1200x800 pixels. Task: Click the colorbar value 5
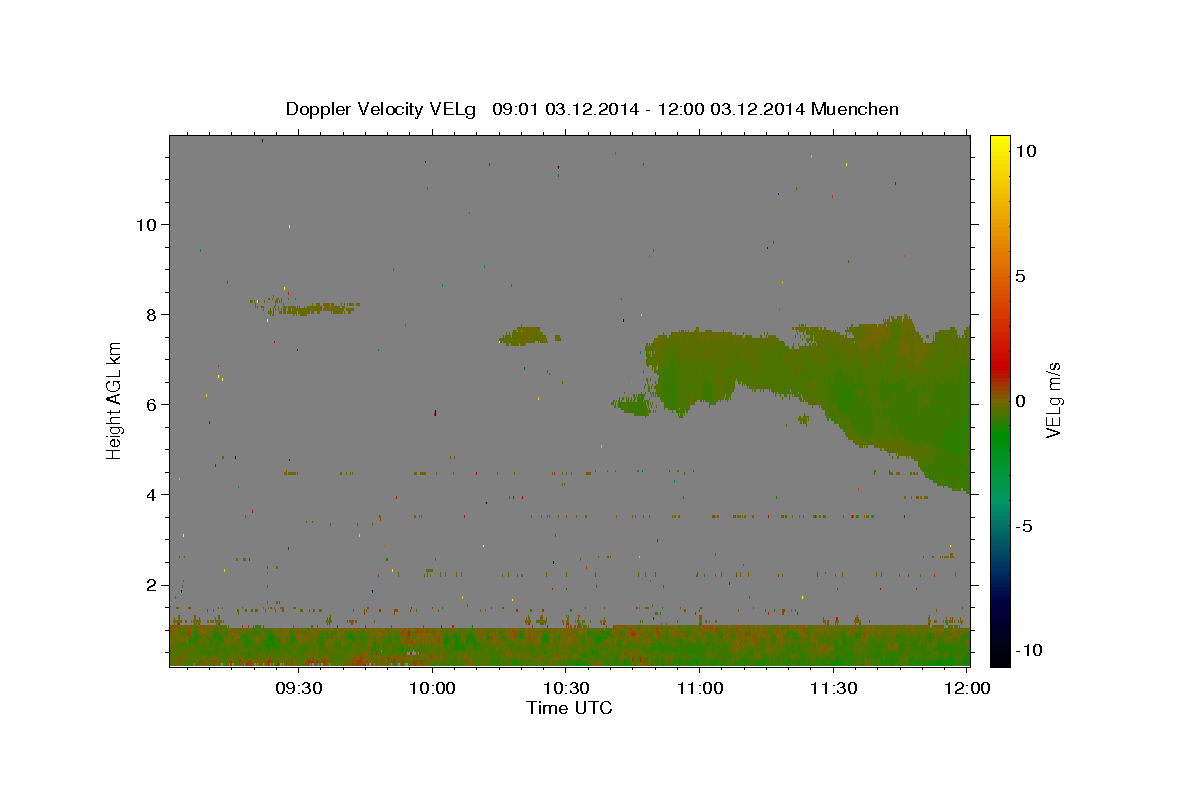click(x=1020, y=276)
